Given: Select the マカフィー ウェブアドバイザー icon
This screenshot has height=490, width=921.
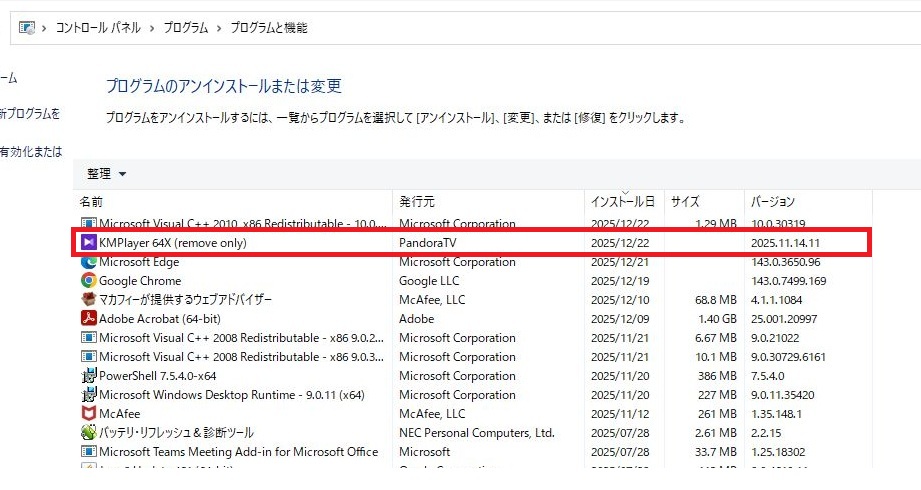Looking at the screenshot, I should pos(88,300).
